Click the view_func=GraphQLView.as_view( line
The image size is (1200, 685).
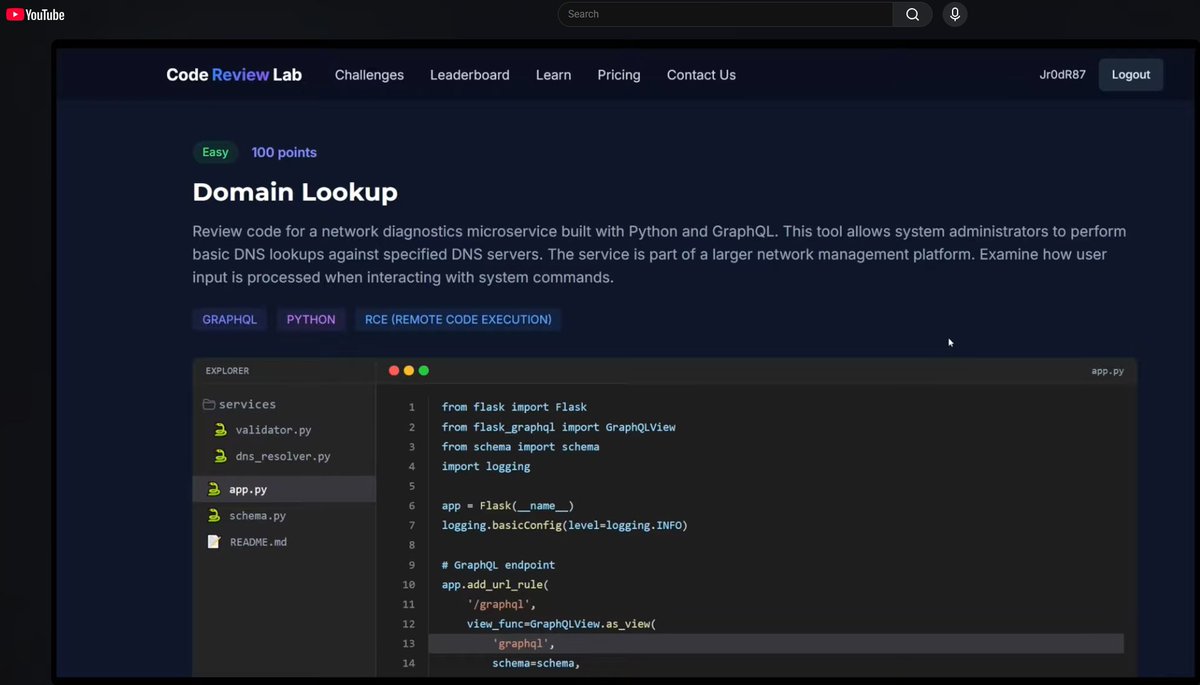pos(561,624)
